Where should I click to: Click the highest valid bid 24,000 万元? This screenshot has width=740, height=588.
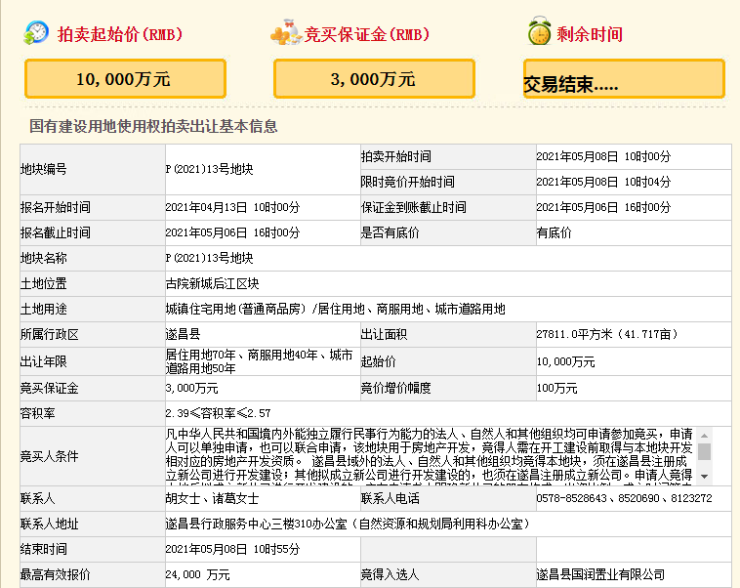click(x=197, y=575)
